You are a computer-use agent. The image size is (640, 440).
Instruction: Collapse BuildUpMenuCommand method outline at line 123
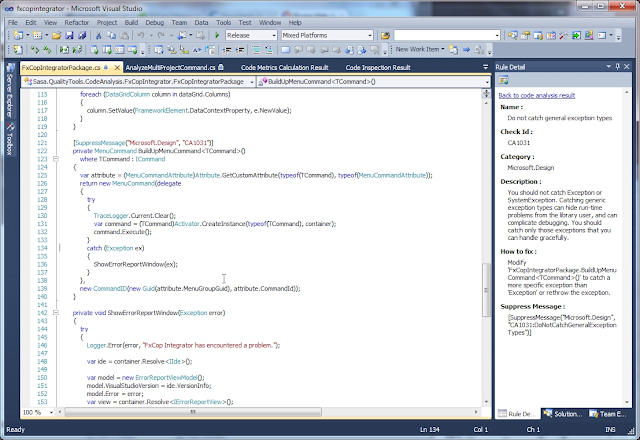[56, 159]
